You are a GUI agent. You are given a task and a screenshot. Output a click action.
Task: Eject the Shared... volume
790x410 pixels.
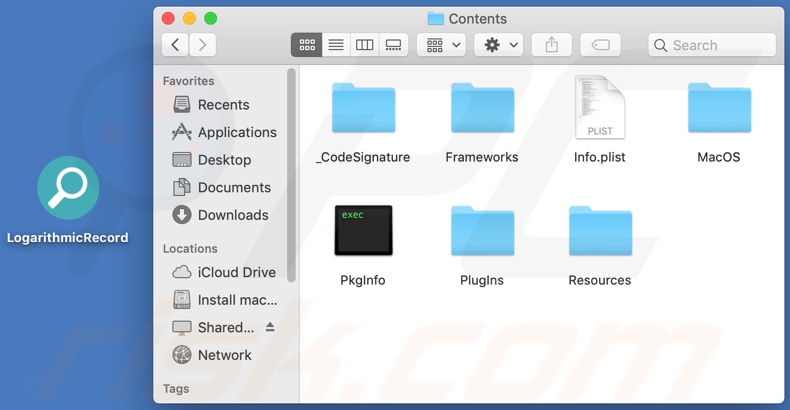[x=270, y=327]
